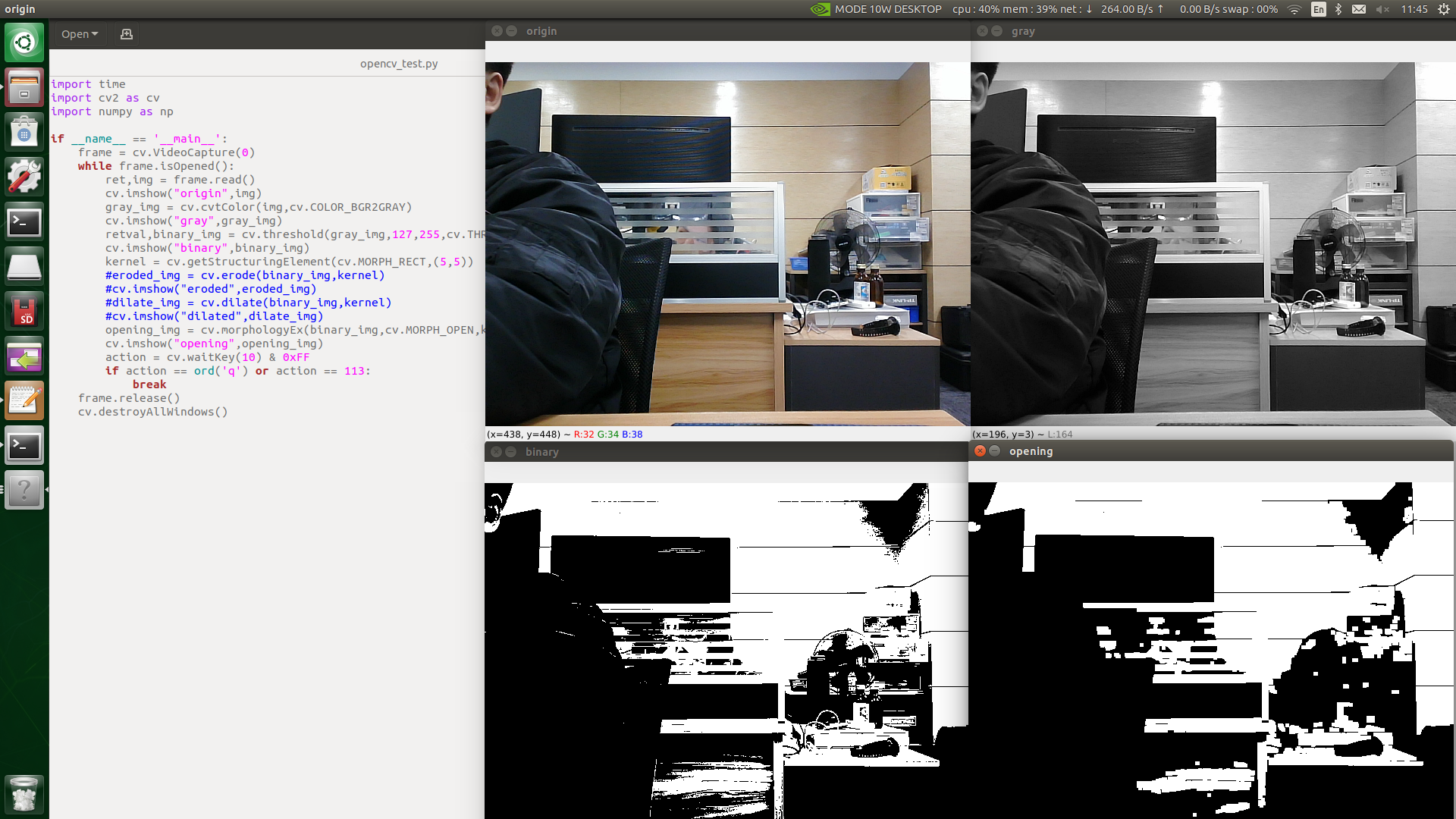The width and height of the screenshot is (1456, 819).
Task: Open the SD card copier icon
Action: (24, 312)
